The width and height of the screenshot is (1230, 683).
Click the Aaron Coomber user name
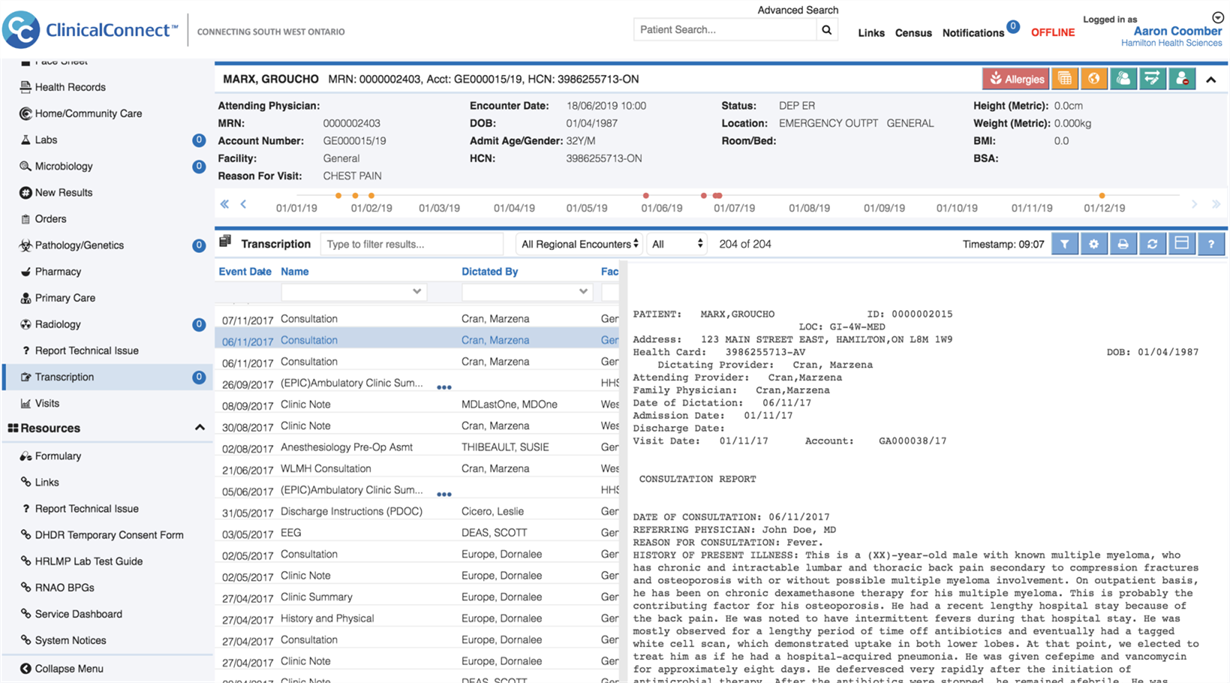click(1177, 31)
